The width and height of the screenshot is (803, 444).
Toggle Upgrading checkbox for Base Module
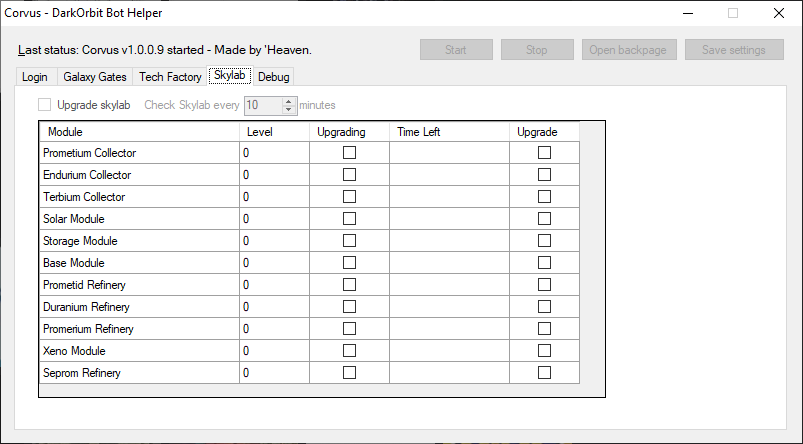tap(349, 263)
